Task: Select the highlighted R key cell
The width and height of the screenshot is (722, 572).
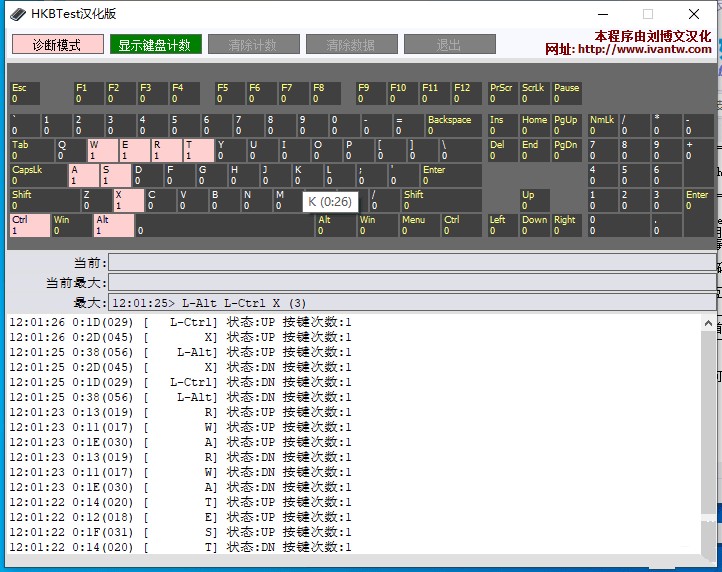Action: (167, 151)
